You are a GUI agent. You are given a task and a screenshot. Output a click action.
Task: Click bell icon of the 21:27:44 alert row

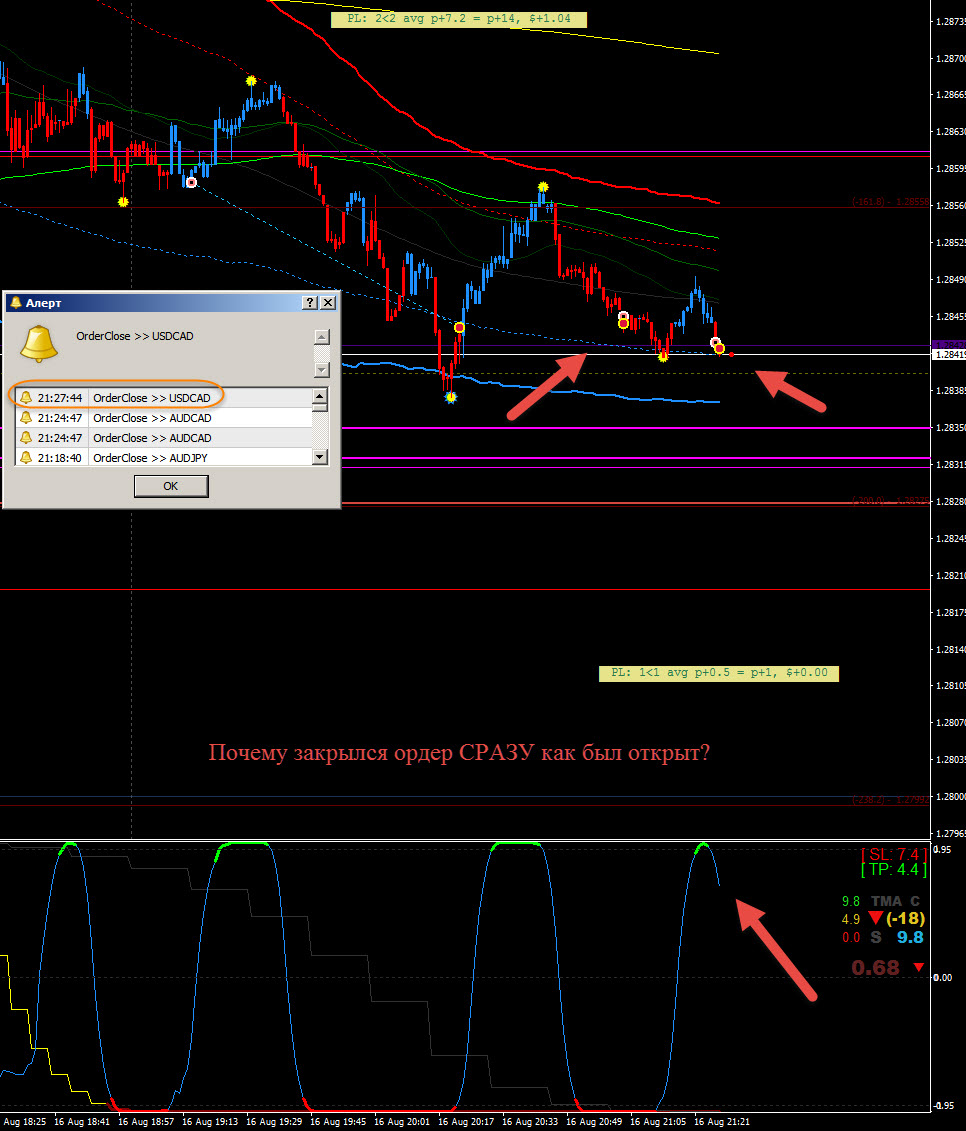click(26, 397)
